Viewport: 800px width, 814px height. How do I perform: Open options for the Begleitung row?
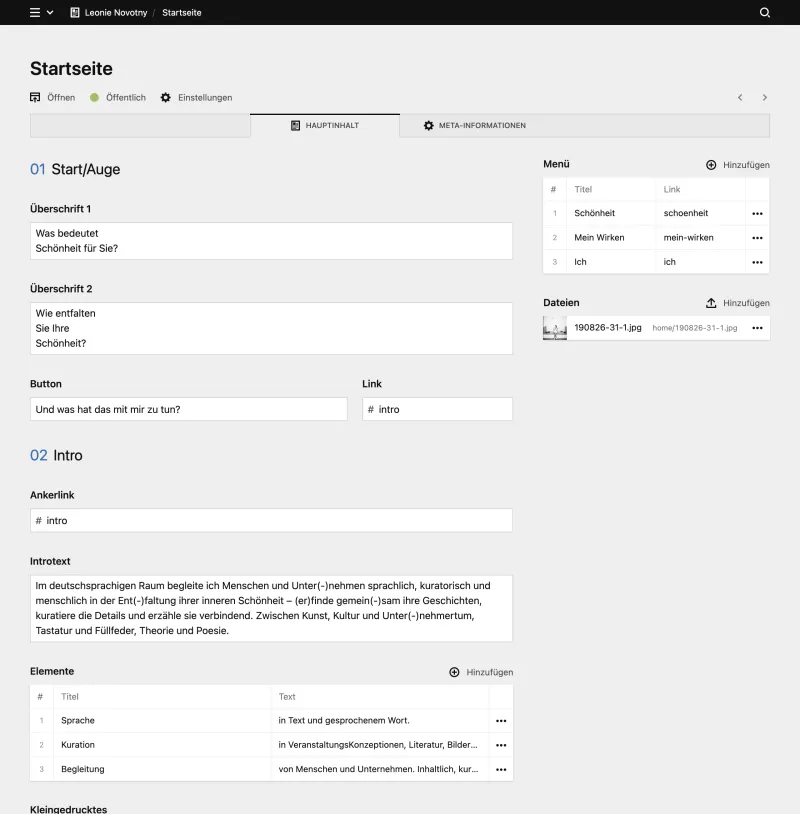(x=499, y=769)
